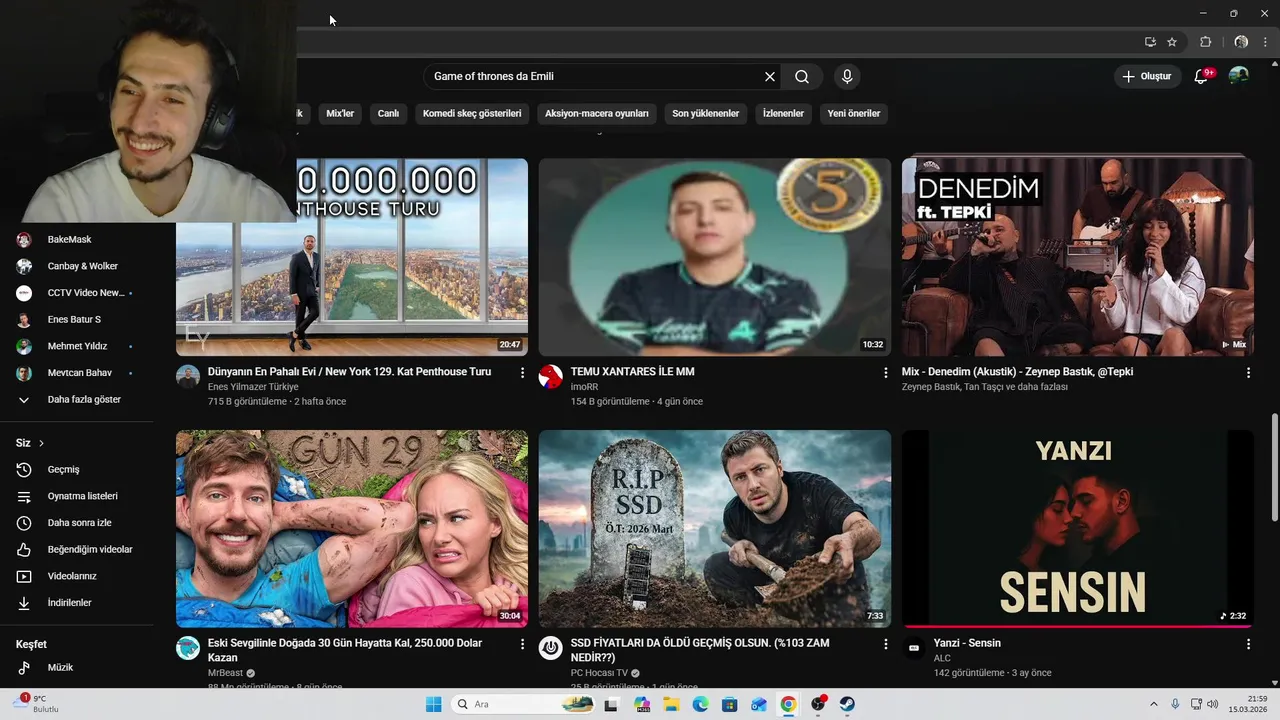Play the New York Penthouse Turu thumbnail

pos(352,257)
